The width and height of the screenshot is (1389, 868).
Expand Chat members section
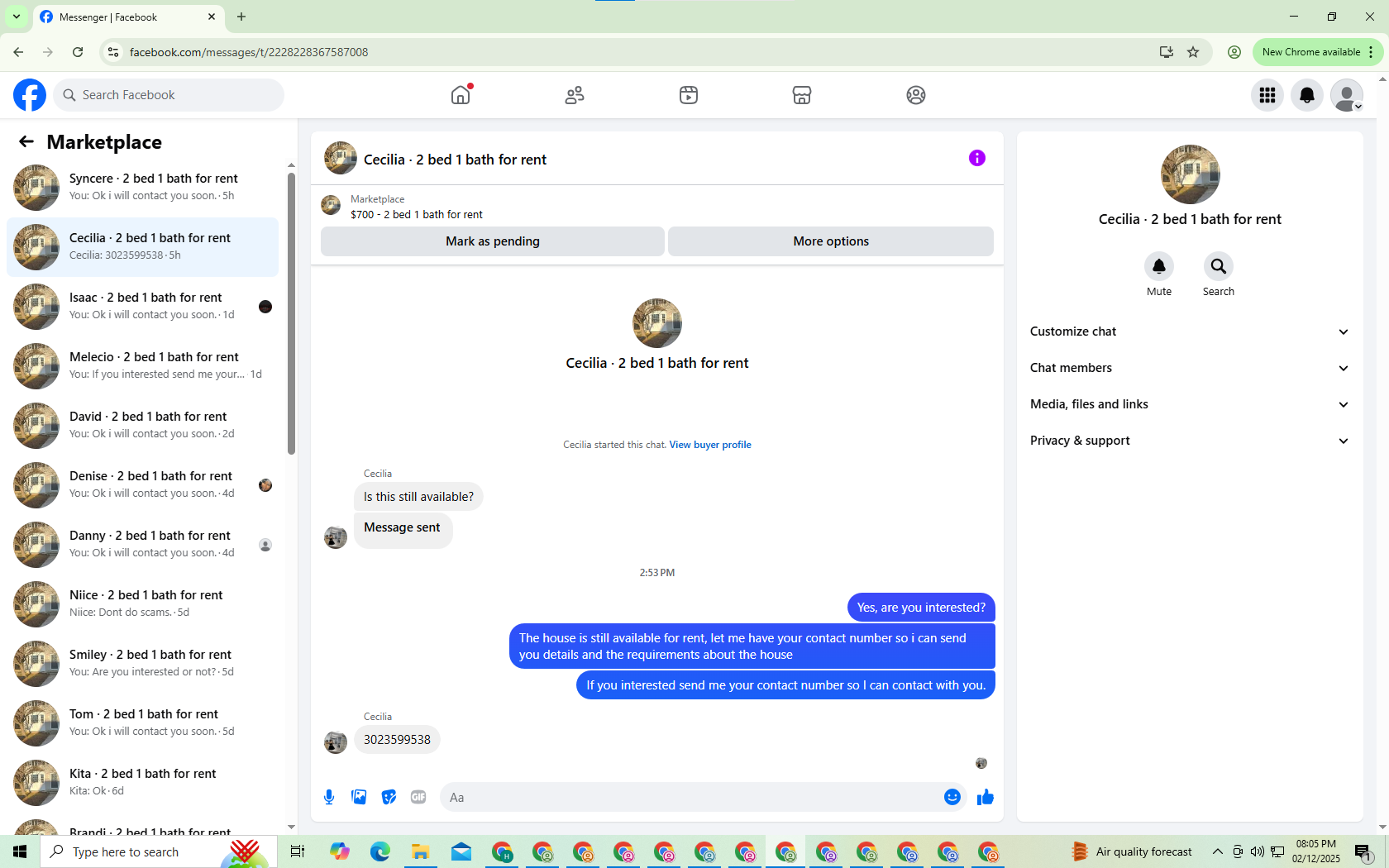coord(1190,368)
